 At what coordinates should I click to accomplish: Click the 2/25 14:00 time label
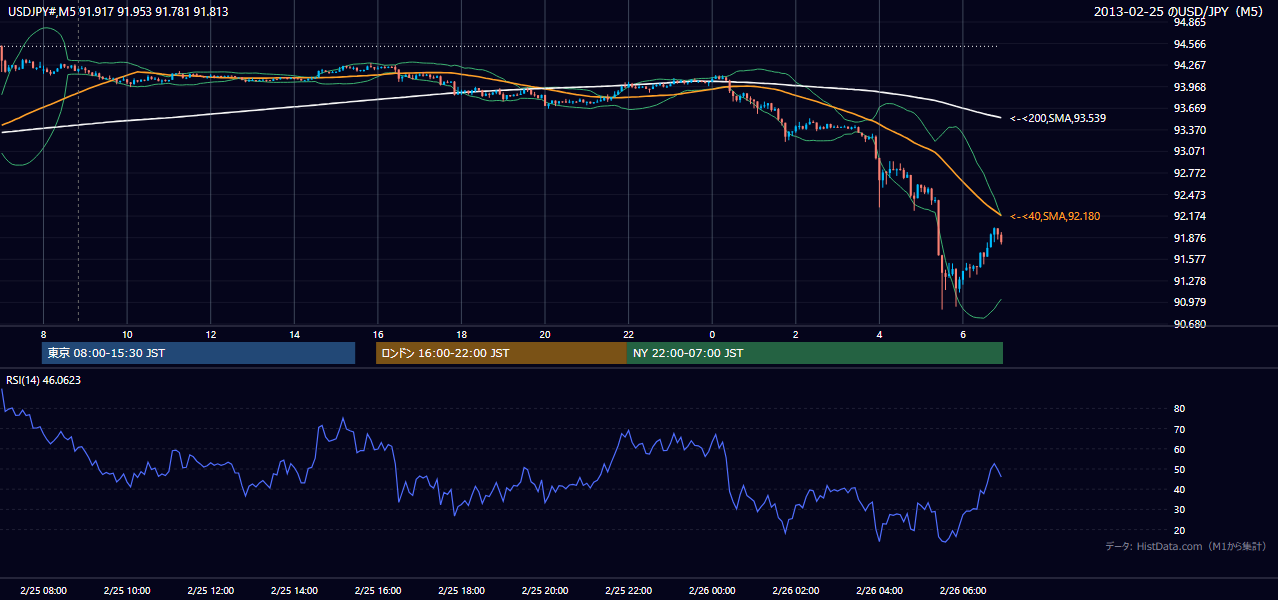[x=294, y=591]
